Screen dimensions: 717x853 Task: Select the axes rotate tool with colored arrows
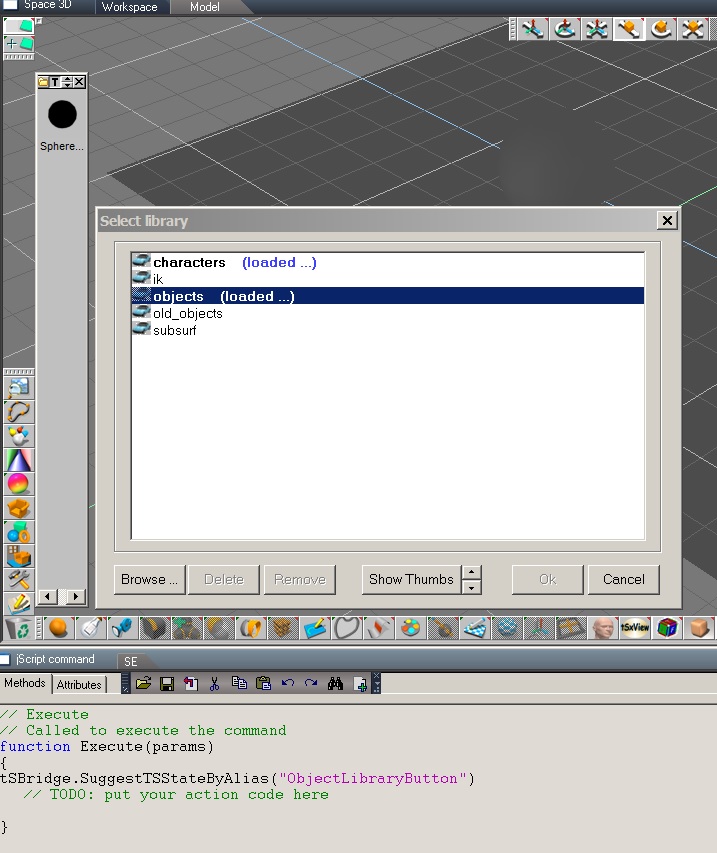[x=565, y=29]
